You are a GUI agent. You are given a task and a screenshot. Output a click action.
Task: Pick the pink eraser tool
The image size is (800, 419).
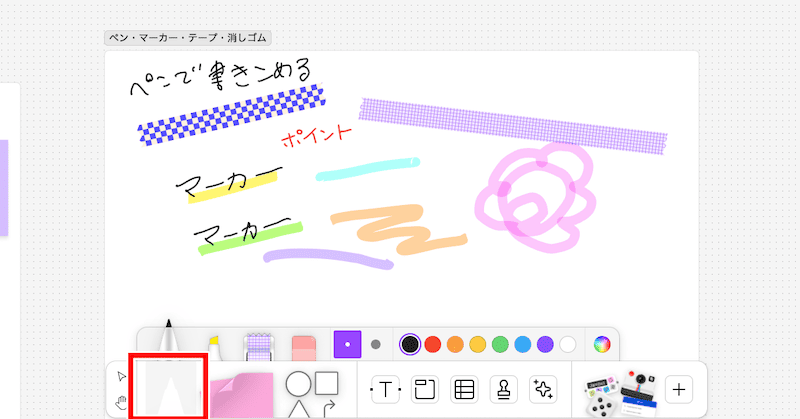(303, 347)
